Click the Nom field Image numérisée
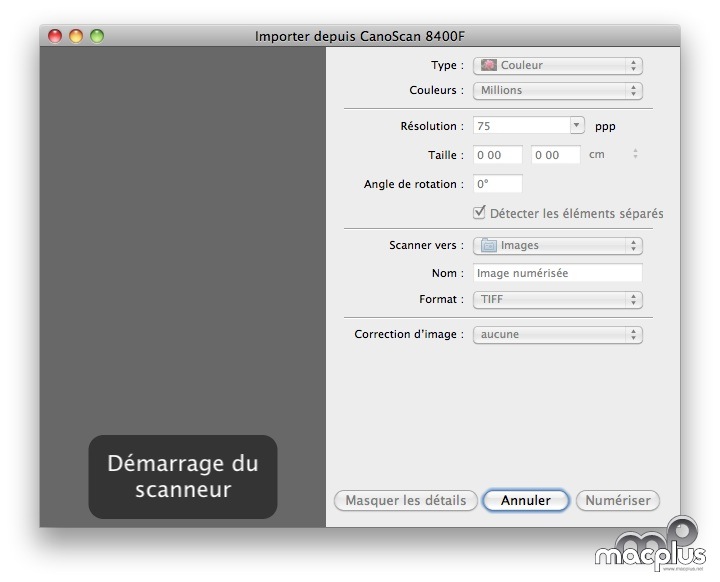Image resolution: width=720 pixels, height=582 pixels. pos(557,273)
